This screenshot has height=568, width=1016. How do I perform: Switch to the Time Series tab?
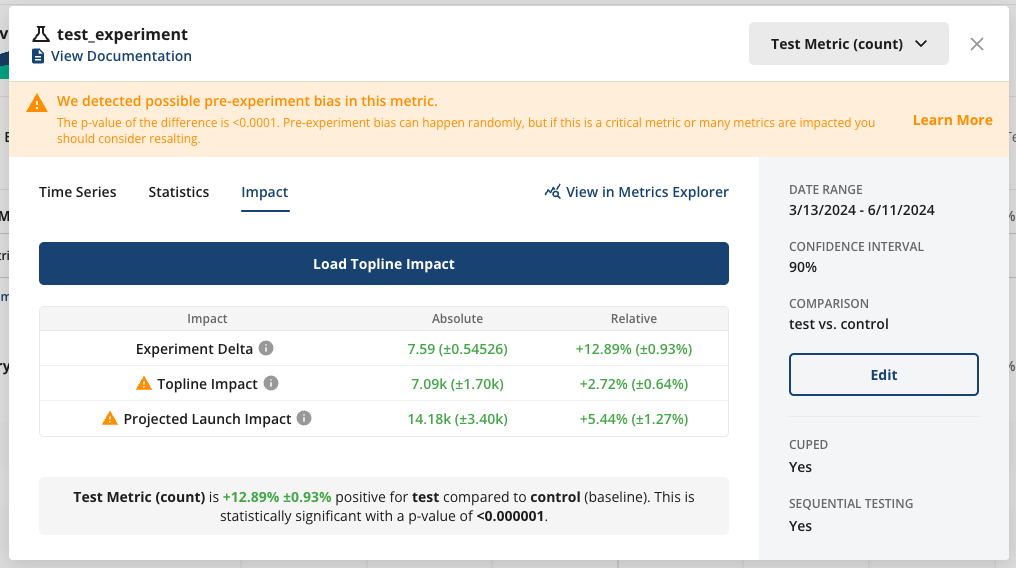77,192
